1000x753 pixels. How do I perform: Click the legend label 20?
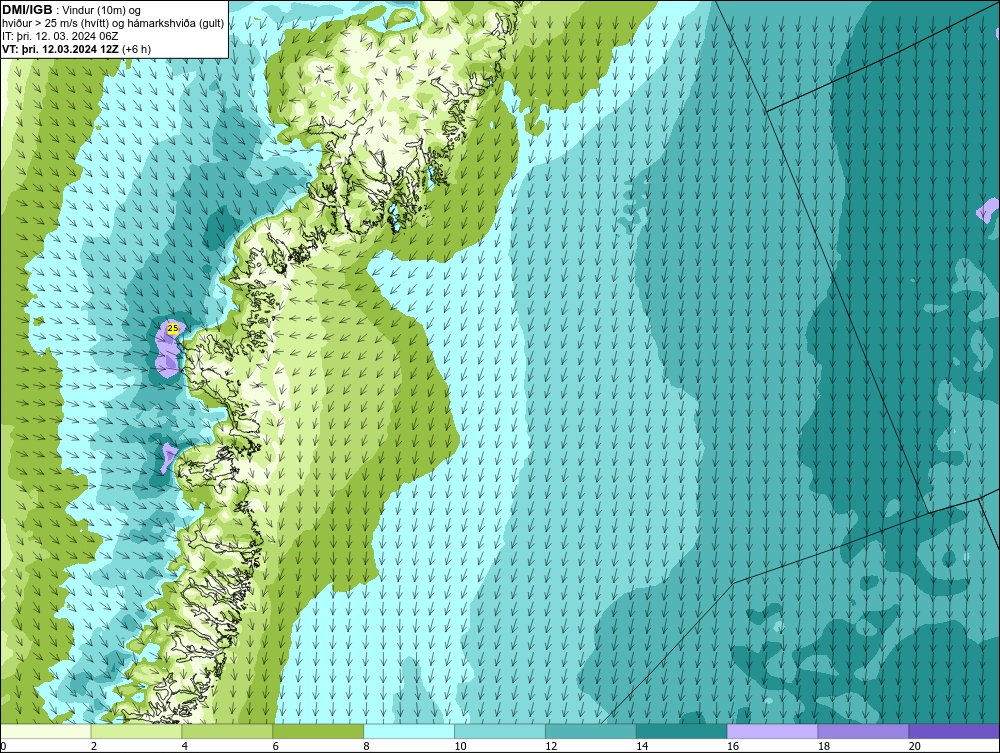915,746
